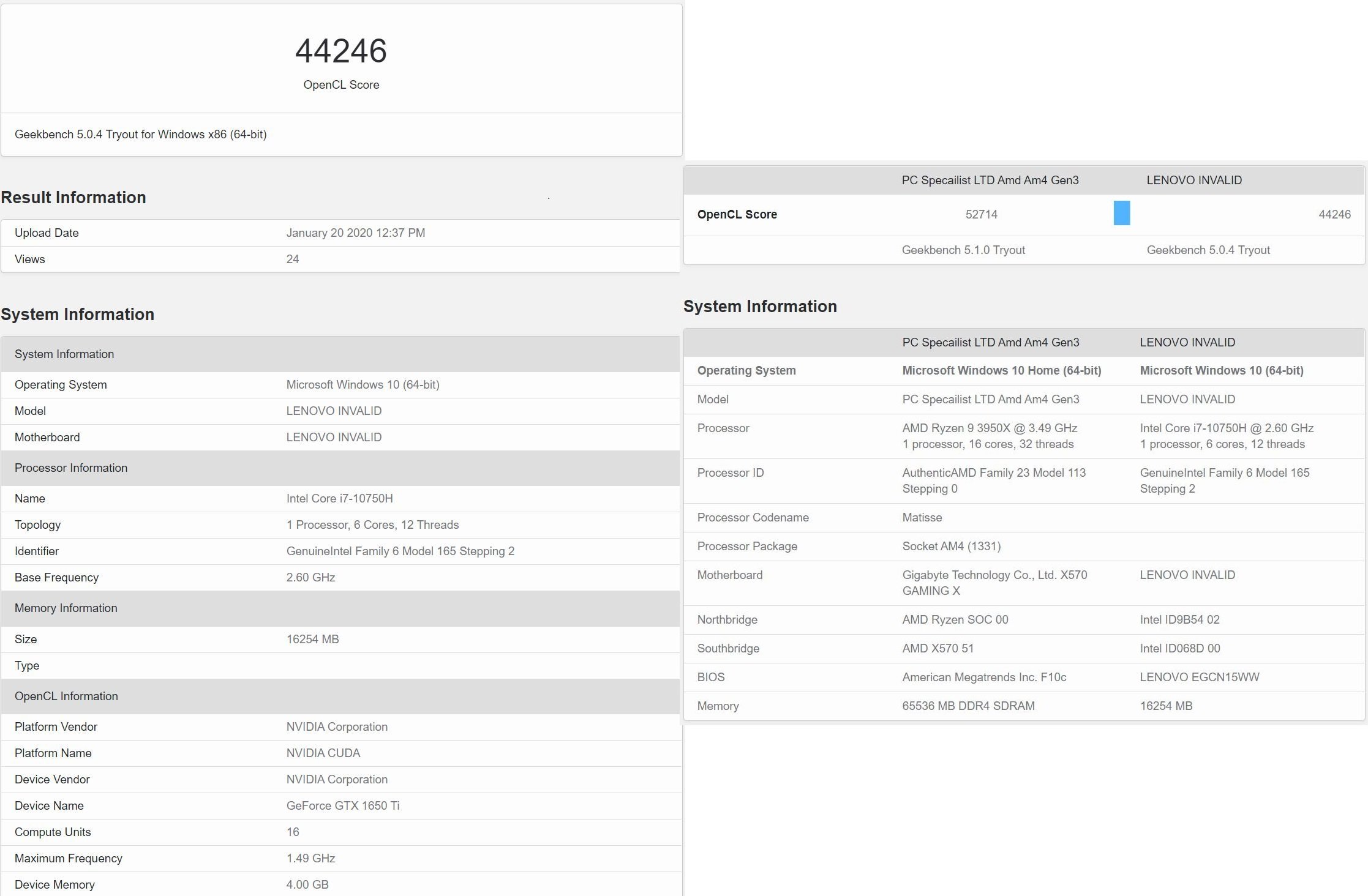The image size is (1368, 896).
Task: Click the Compute Units label
Action: (53, 832)
